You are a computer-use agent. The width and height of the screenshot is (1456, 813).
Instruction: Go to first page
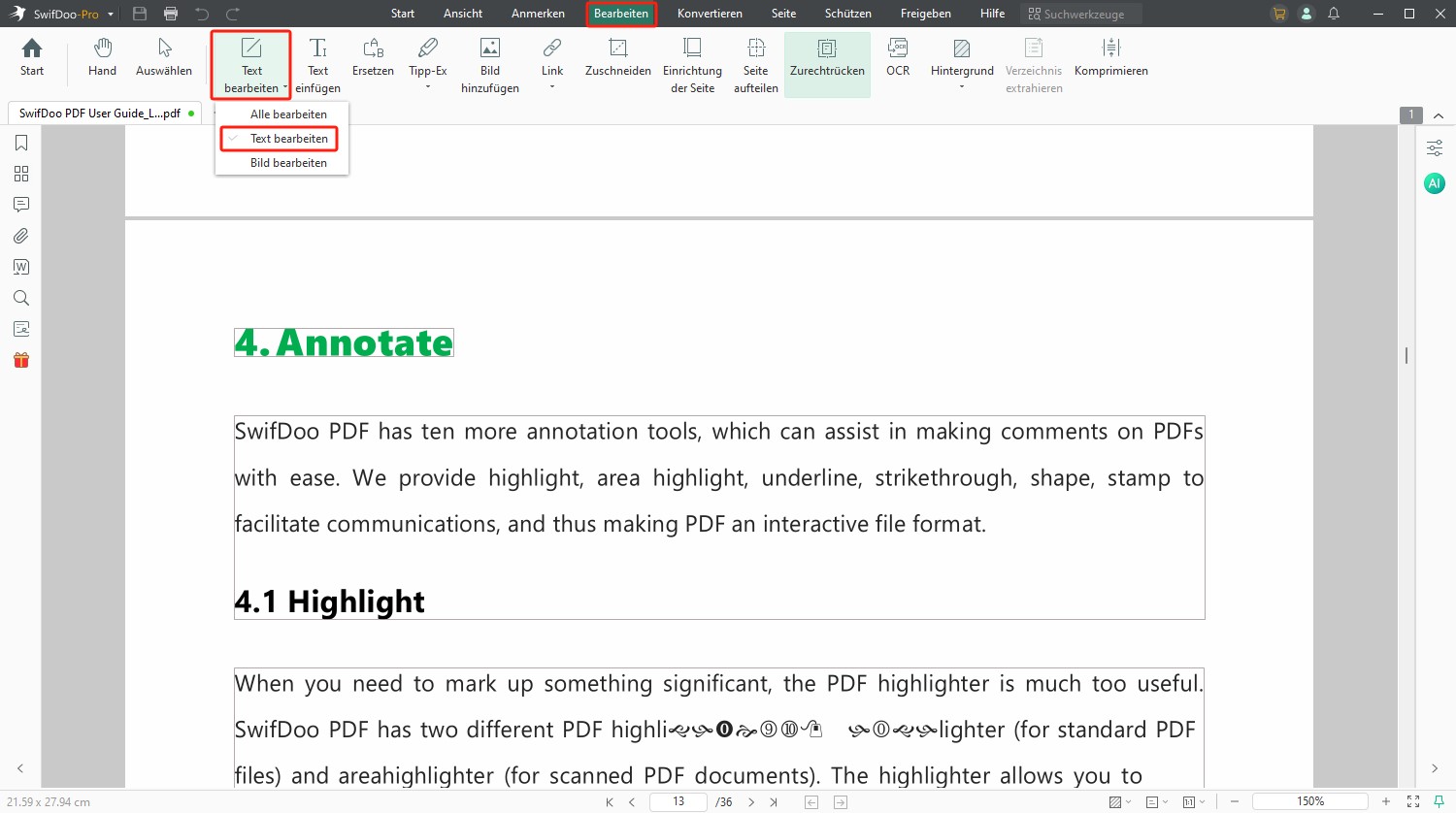[x=610, y=802]
